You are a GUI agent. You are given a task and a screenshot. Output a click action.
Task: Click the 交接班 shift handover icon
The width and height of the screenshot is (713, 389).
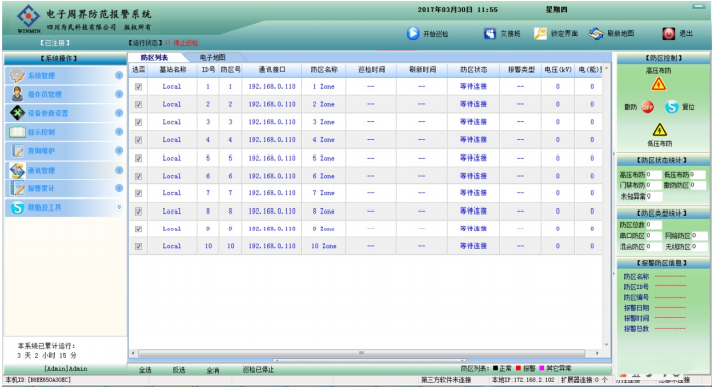[x=490, y=33]
